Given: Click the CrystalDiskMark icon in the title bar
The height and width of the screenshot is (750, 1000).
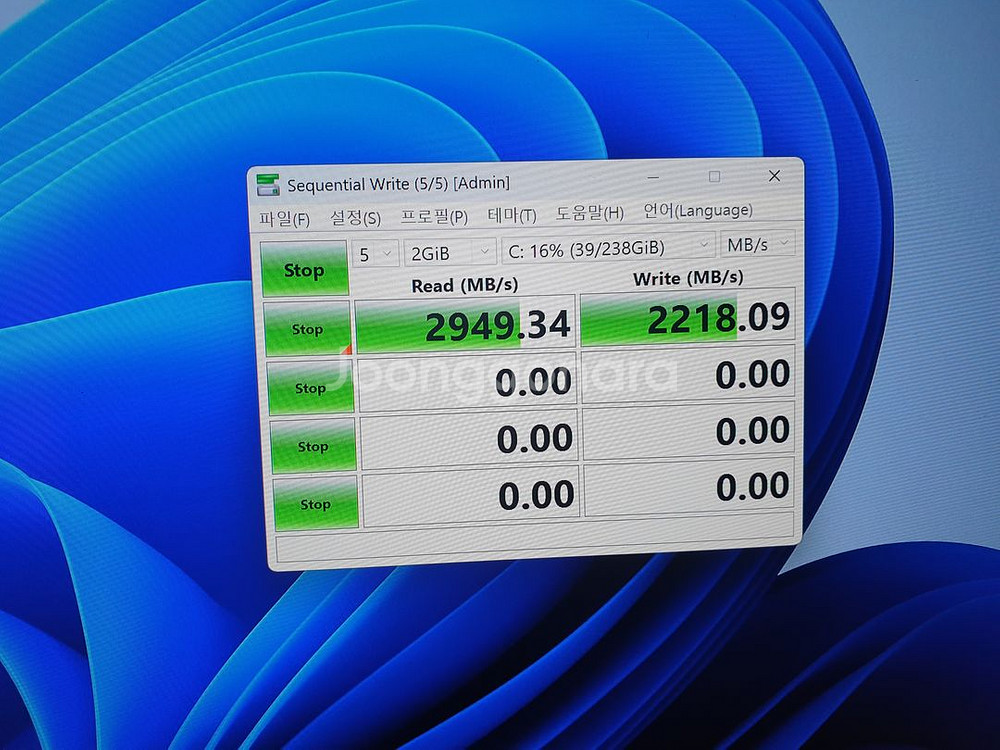Looking at the screenshot, I should click(268, 185).
